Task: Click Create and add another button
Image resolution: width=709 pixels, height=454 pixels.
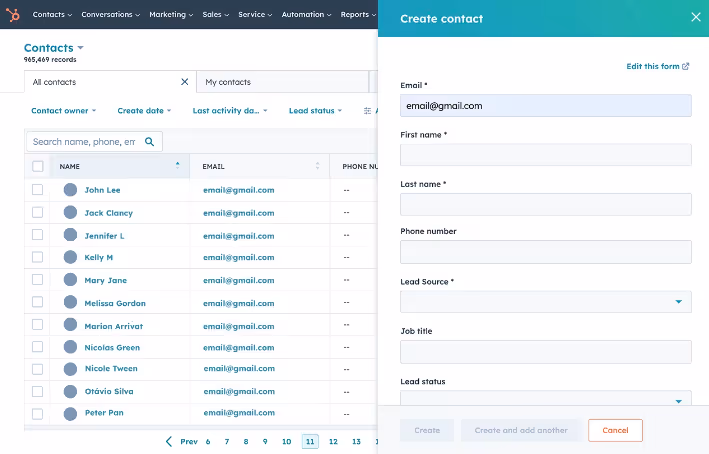Action: [x=521, y=430]
